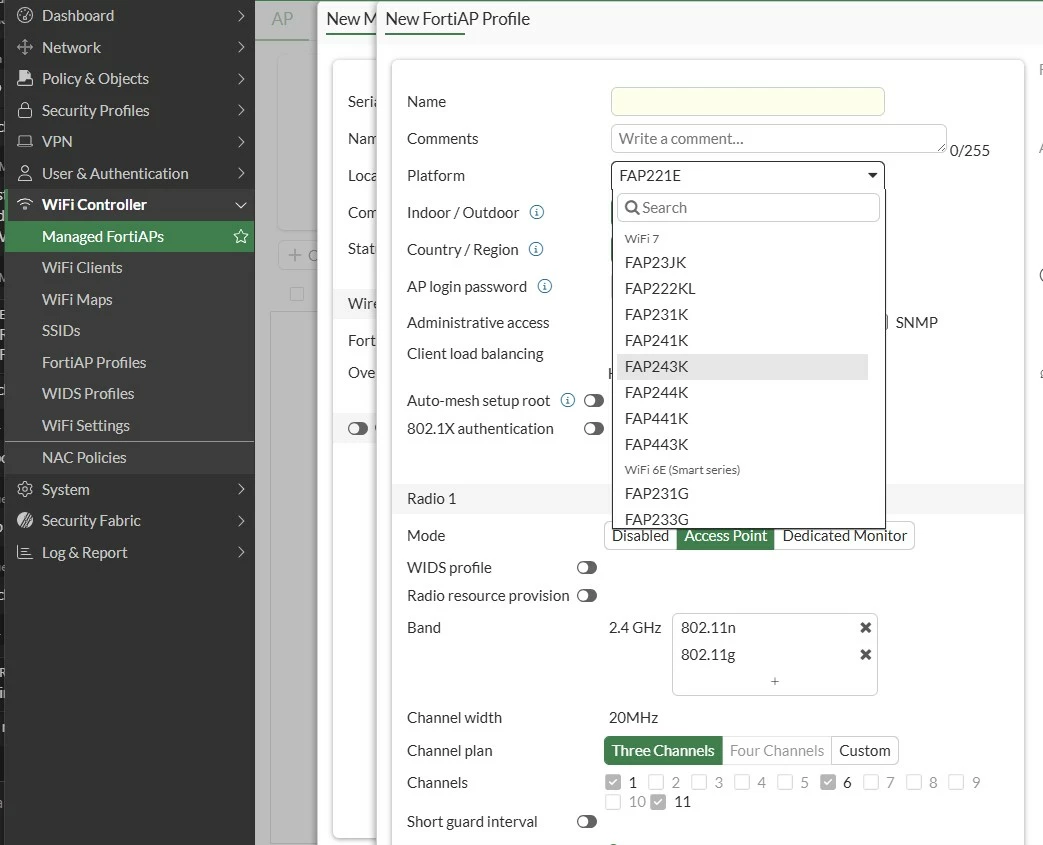The image size is (1043, 845).
Task: Uncheck channel 1 checkbox
Action: pyautogui.click(x=613, y=782)
